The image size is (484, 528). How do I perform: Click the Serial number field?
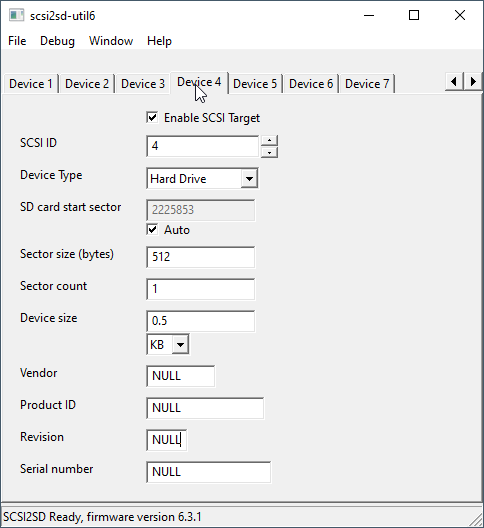[x=208, y=472]
